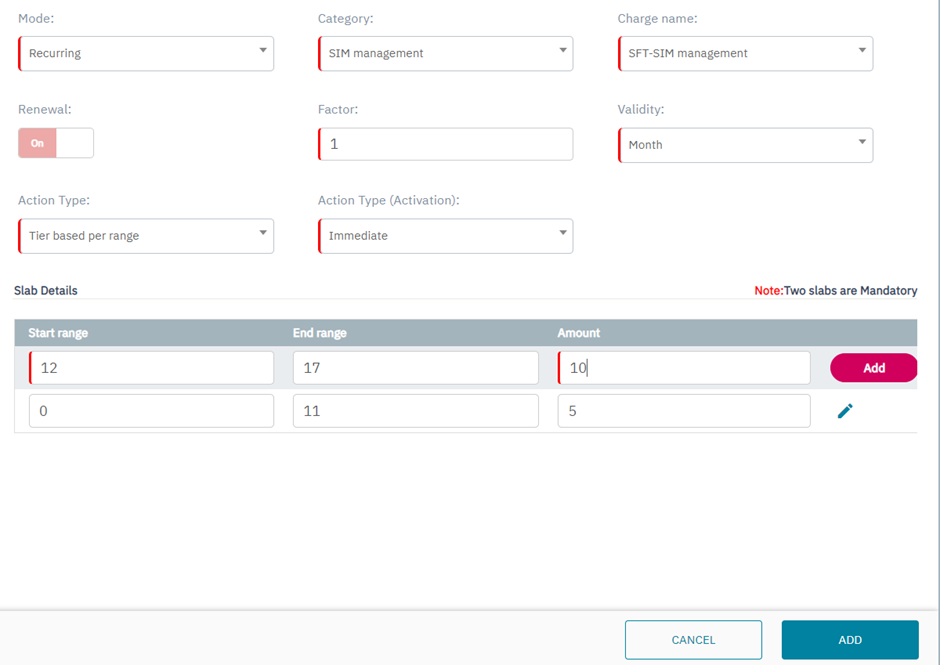Click the Start range column header
Image resolution: width=940 pixels, height=665 pixels.
[58, 333]
